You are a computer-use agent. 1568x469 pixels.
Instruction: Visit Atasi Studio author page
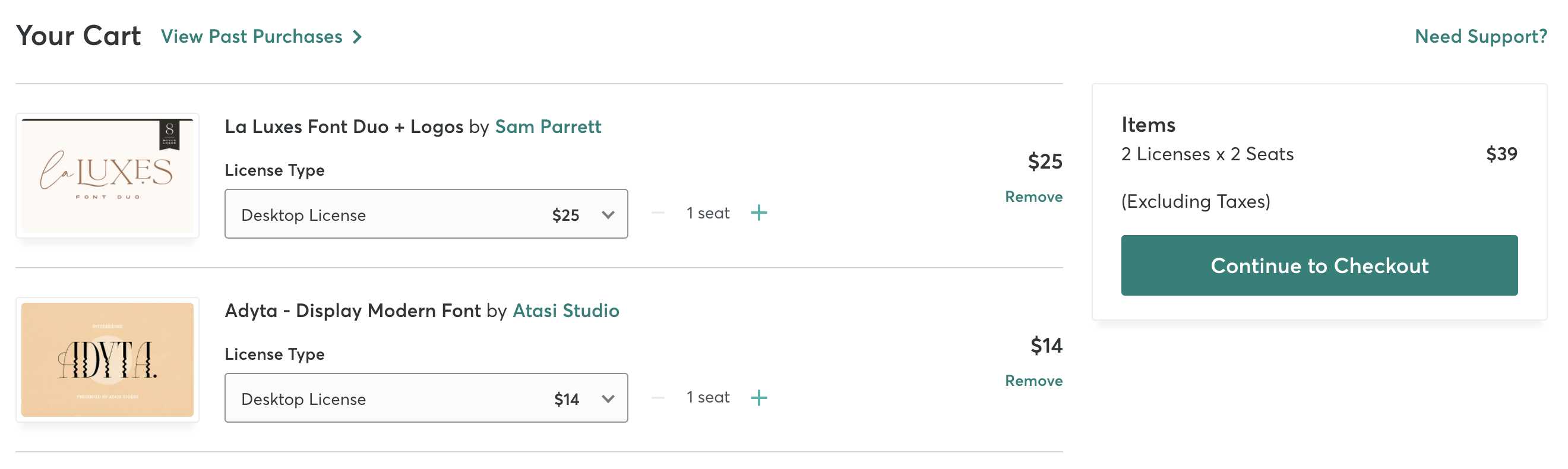[x=565, y=311]
